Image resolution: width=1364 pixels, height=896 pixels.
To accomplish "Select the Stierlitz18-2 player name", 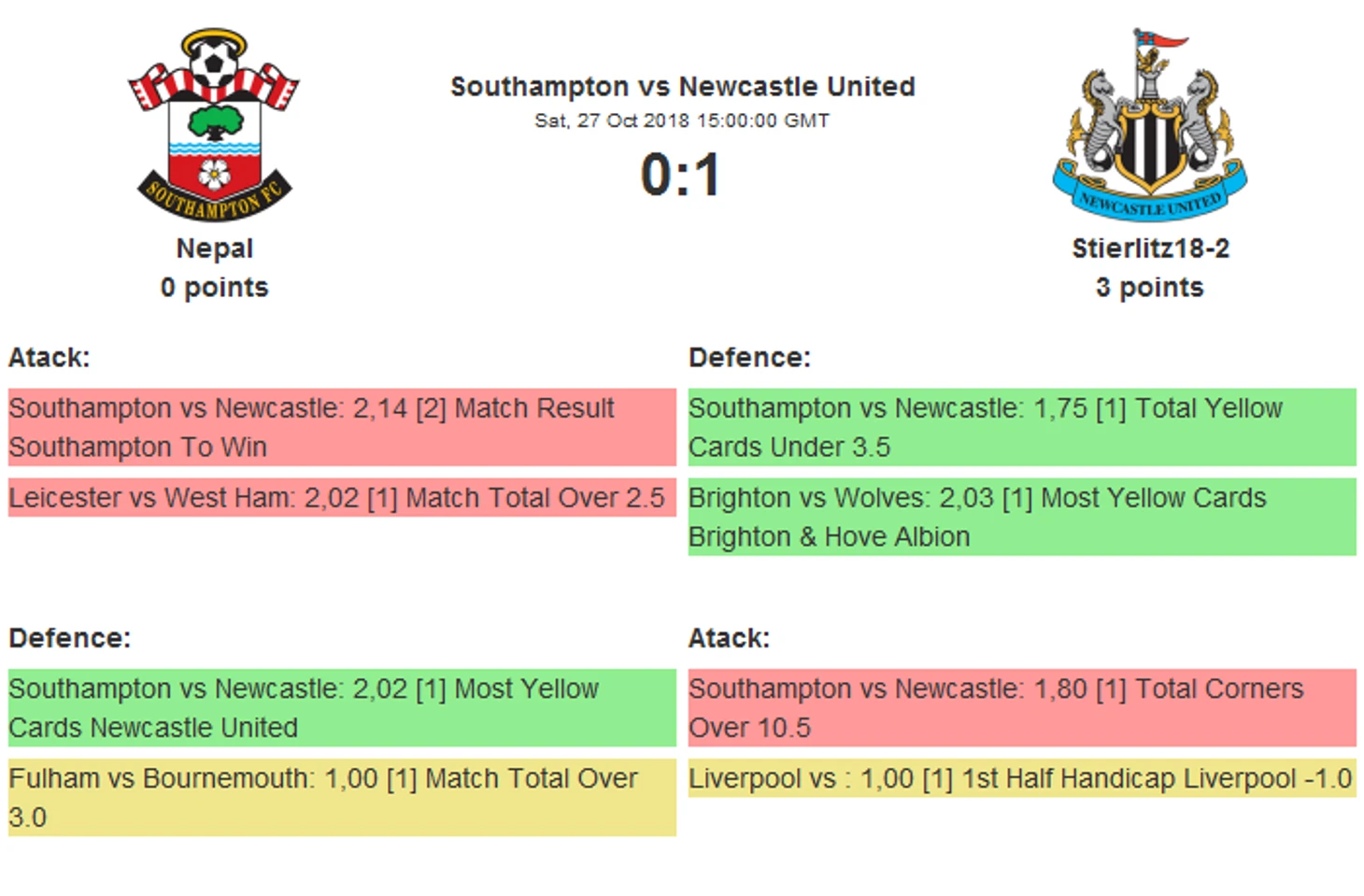I will tap(1150, 249).
